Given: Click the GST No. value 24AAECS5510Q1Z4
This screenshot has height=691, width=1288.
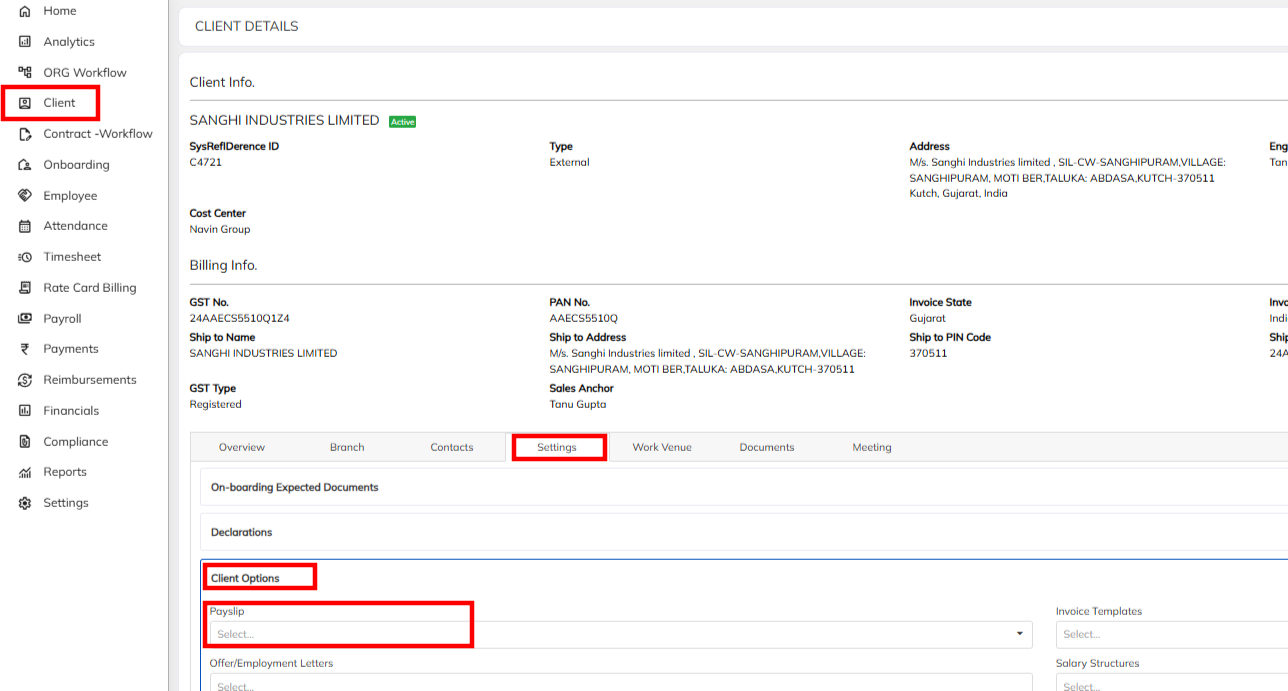Looking at the screenshot, I should [x=240, y=318].
